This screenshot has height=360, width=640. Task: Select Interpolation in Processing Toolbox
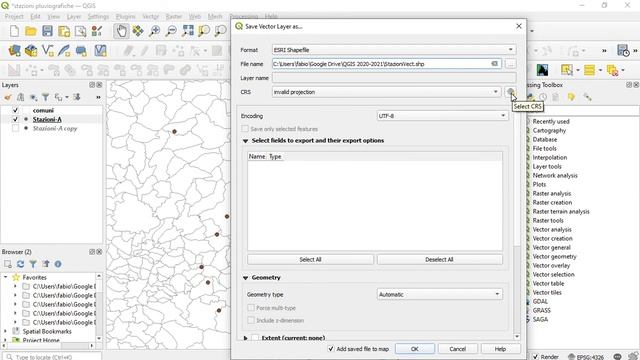tap(549, 157)
